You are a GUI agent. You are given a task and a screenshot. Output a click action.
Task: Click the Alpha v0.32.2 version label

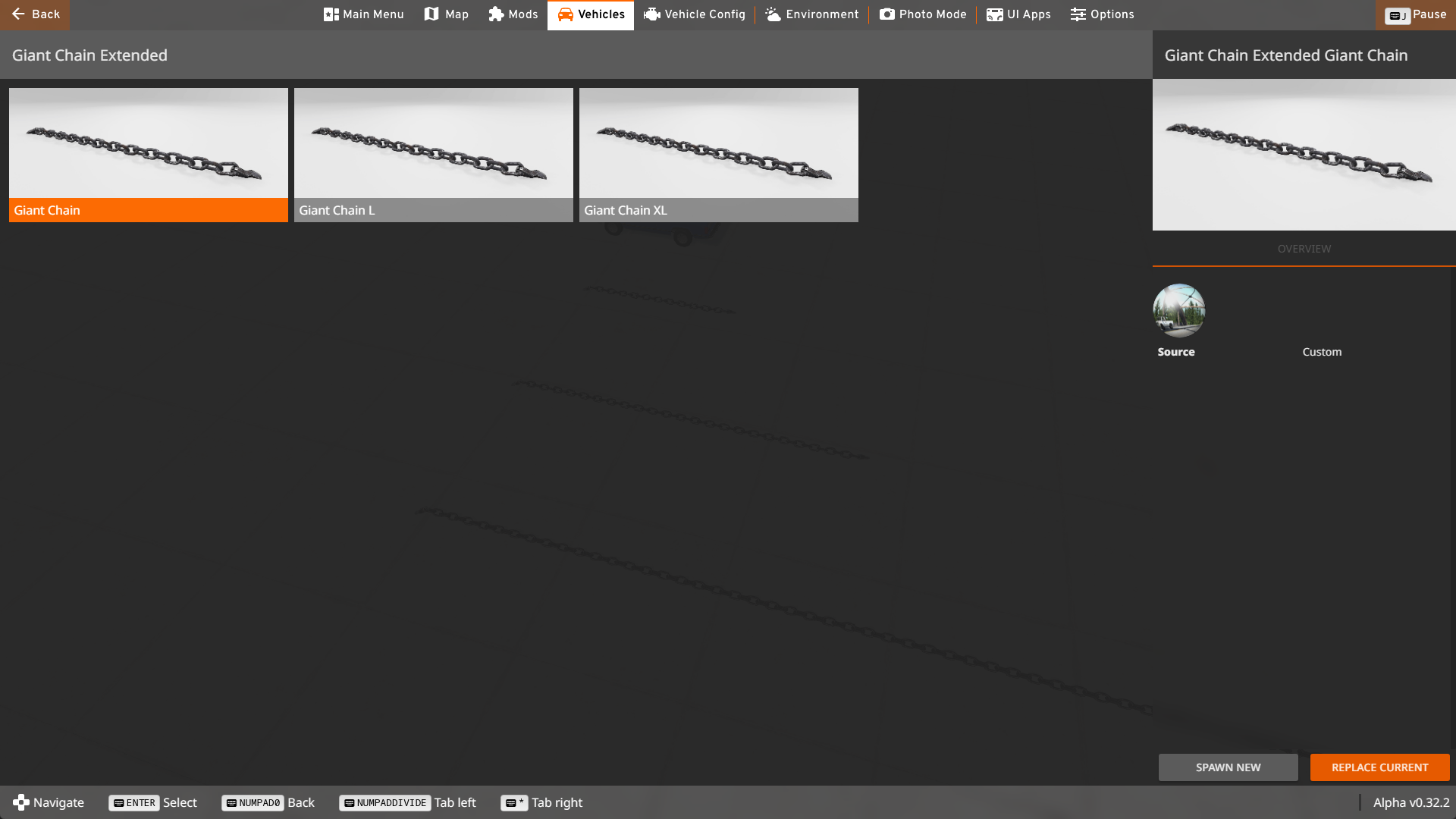tap(1410, 802)
